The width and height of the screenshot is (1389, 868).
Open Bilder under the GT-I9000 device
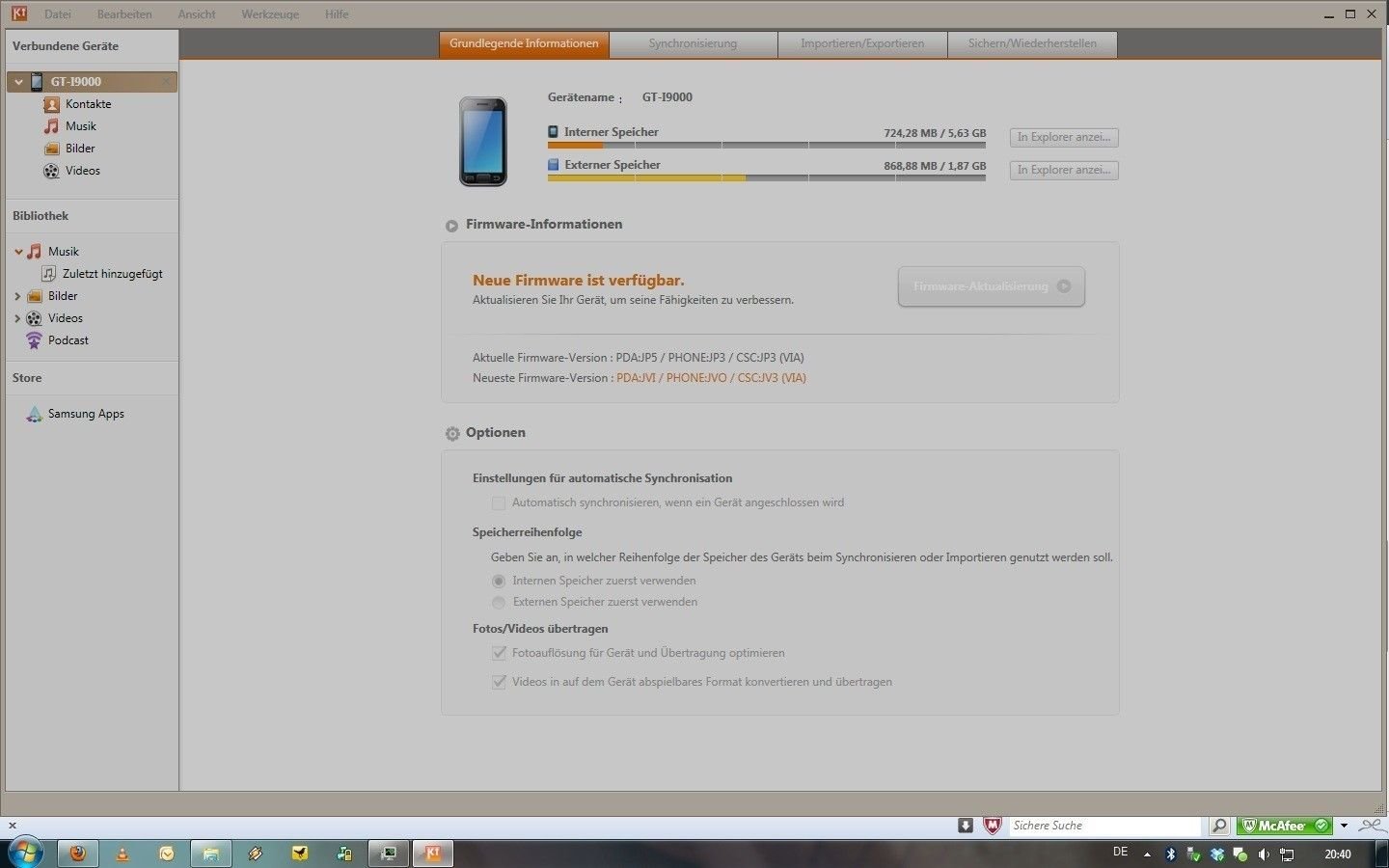(80, 149)
